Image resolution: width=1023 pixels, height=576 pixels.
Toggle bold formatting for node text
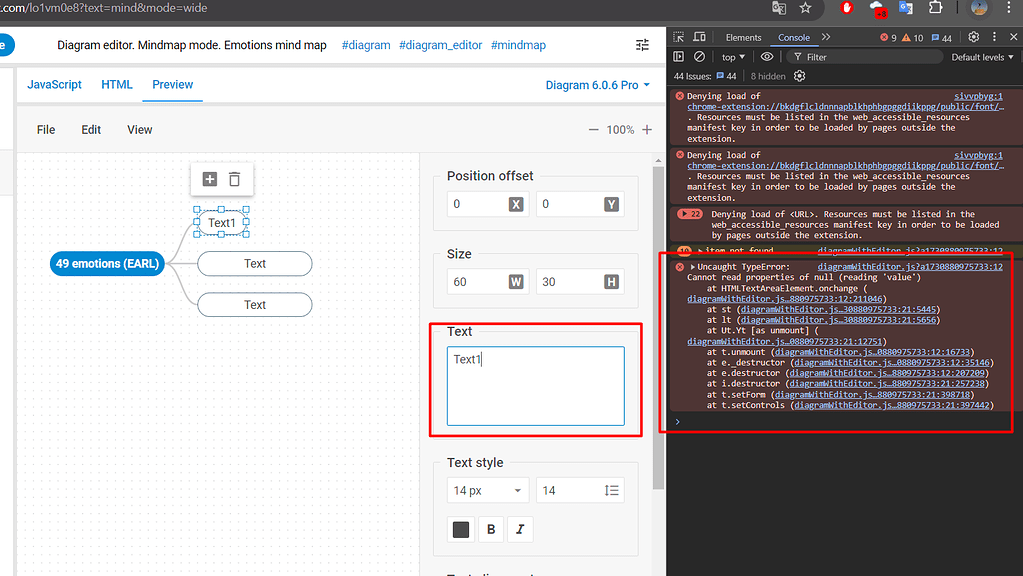click(x=490, y=529)
